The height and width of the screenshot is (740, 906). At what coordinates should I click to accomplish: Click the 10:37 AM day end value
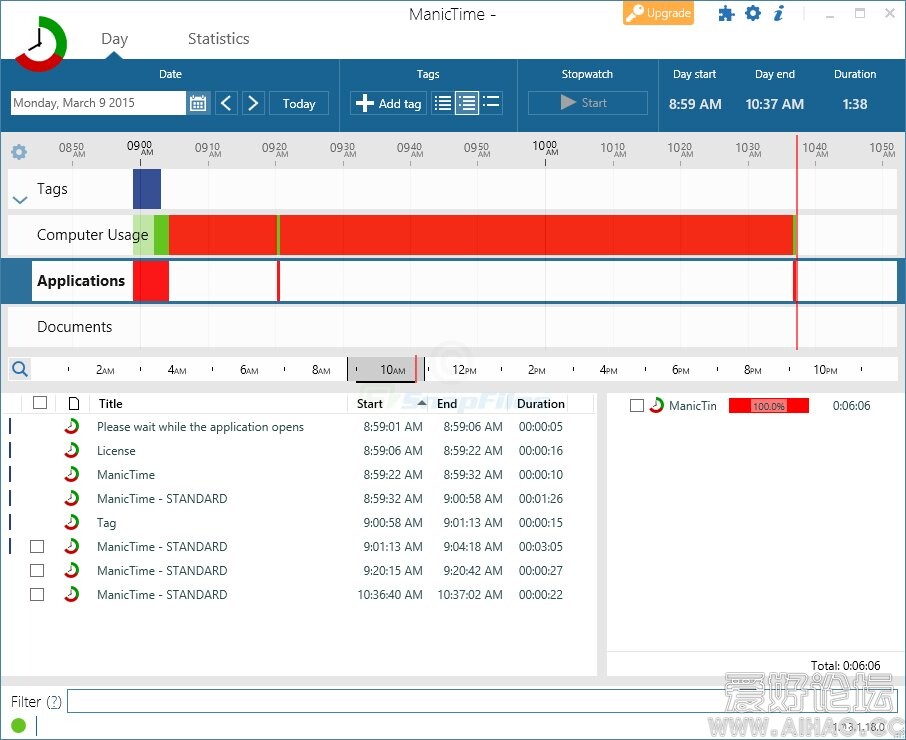pyautogui.click(x=774, y=104)
